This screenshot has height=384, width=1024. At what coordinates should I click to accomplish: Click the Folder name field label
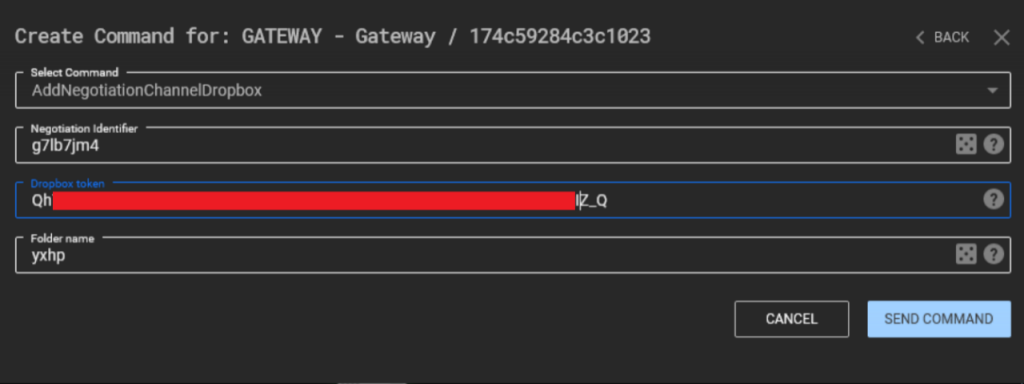[62, 238]
